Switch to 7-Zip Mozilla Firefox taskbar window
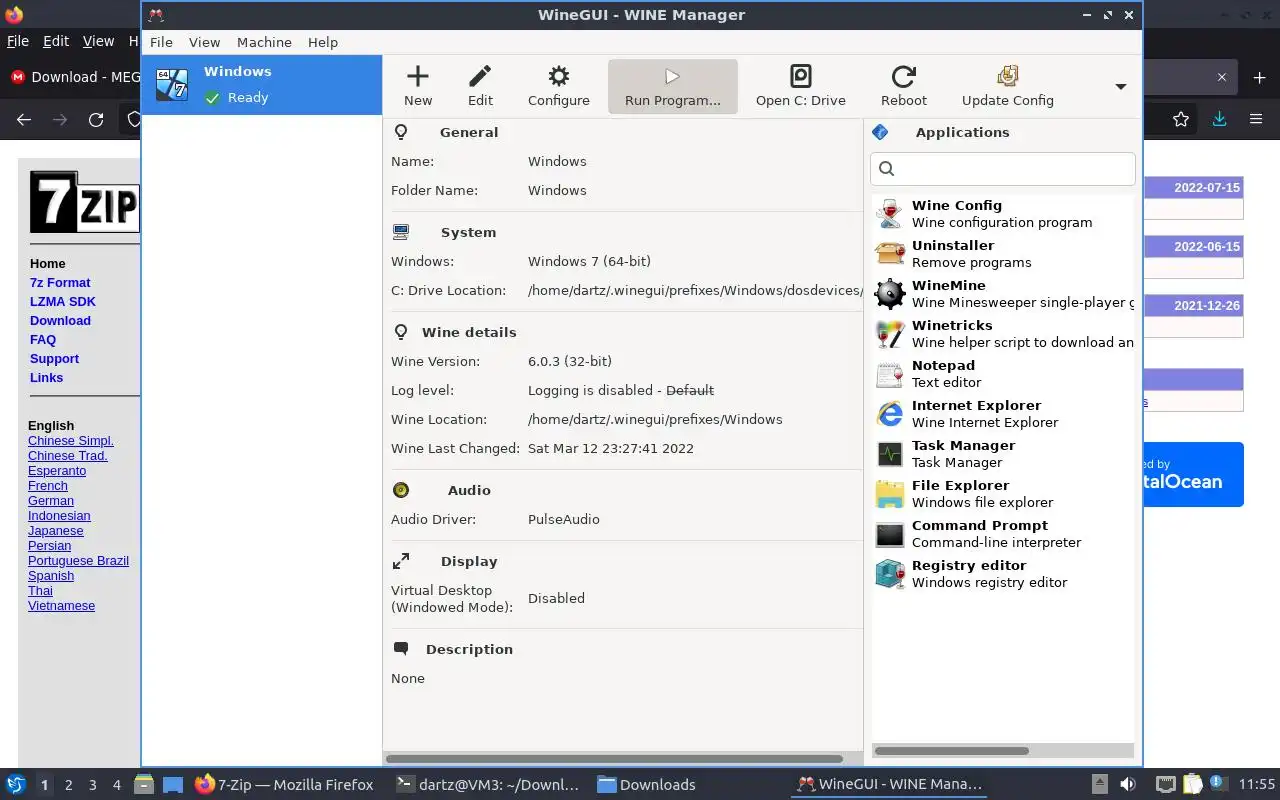This screenshot has height=800, width=1280. [x=284, y=784]
